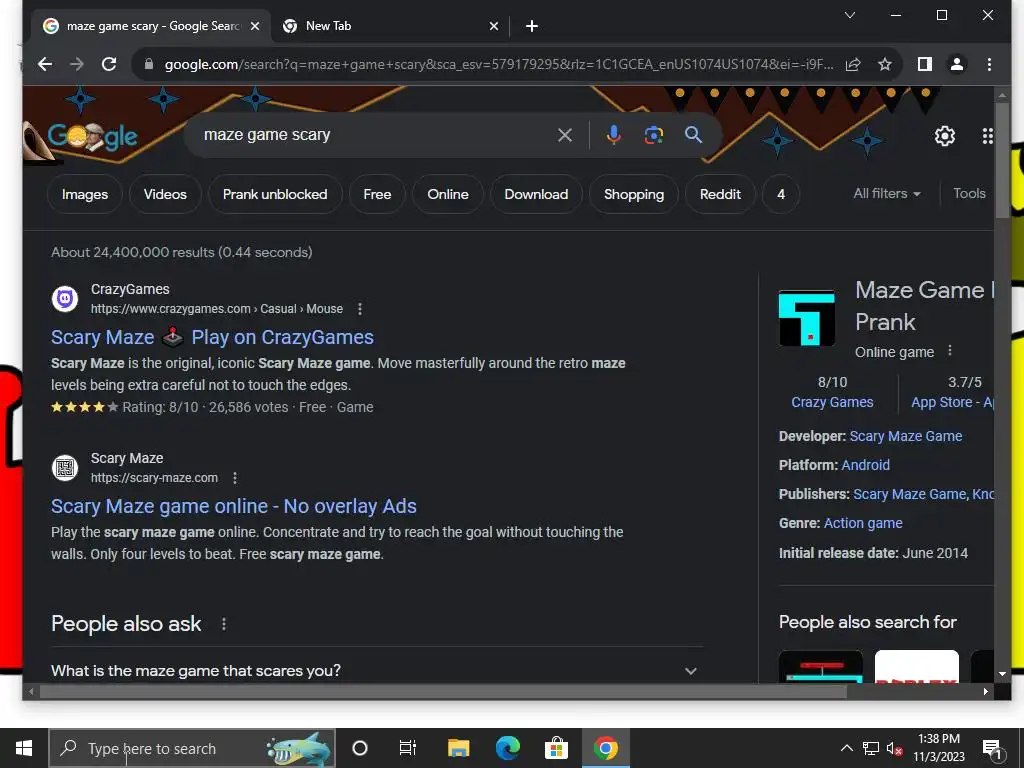The height and width of the screenshot is (768, 1024).
Task: Click the Scary Maze site favicon
Action: pyautogui.click(x=65, y=468)
